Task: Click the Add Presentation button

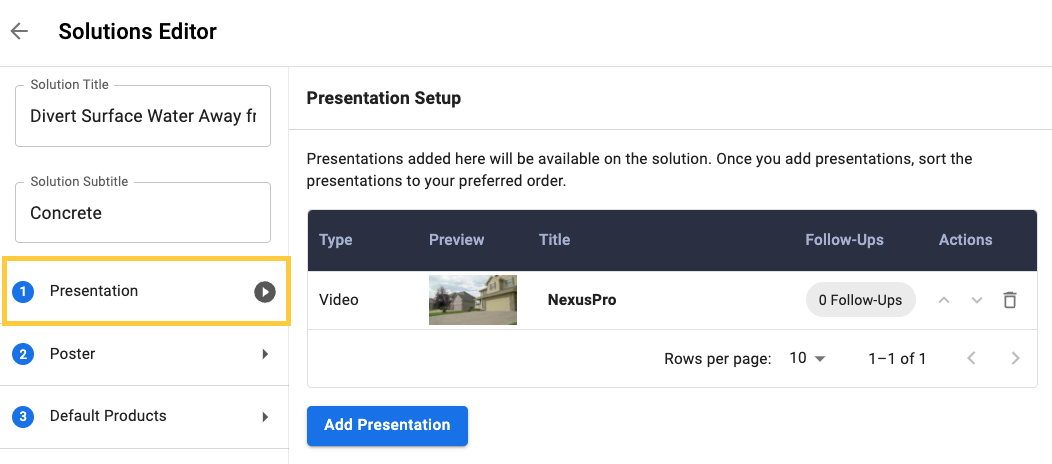Action: pos(387,425)
